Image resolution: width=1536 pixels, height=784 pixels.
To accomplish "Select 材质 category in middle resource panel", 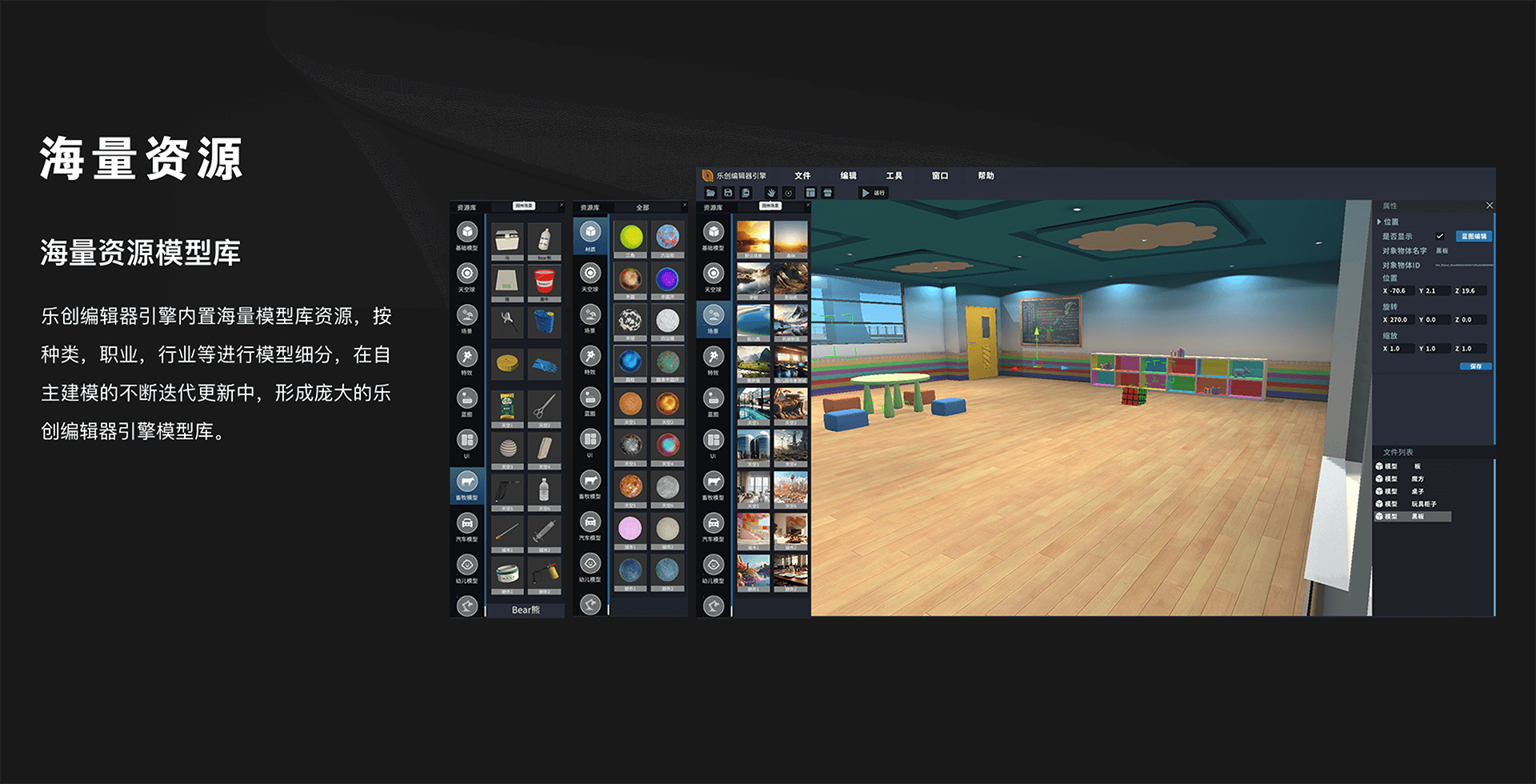I will click(x=590, y=234).
